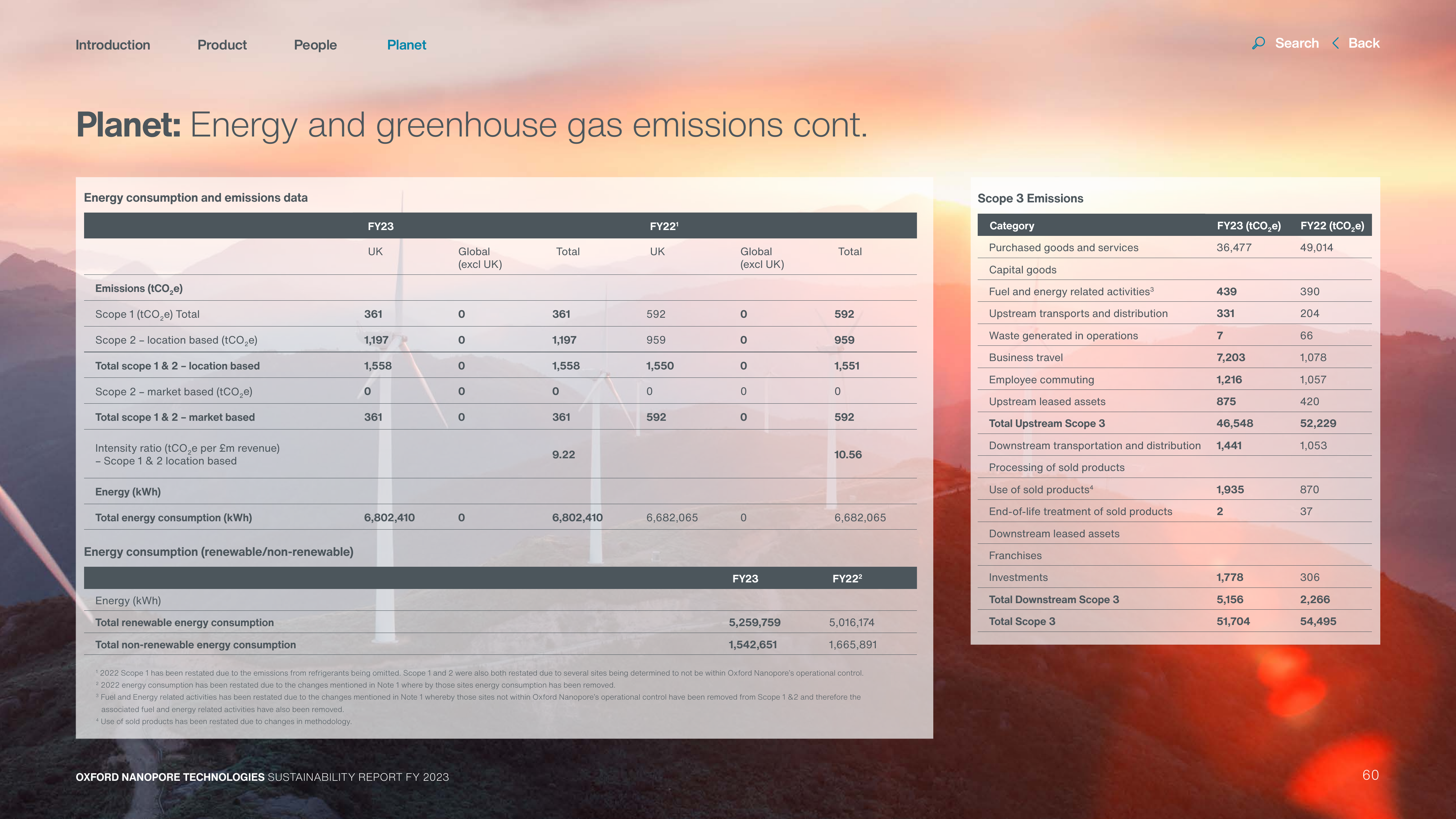Image resolution: width=1456 pixels, height=819 pixels.
Task: Click 'Fuel and energy related activities' row
Action: pyautogui.click(x=1175, y=292)
